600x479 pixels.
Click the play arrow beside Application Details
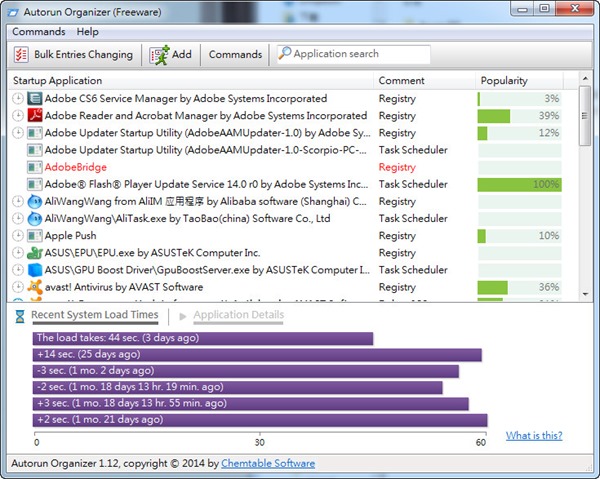coord(183,316)
